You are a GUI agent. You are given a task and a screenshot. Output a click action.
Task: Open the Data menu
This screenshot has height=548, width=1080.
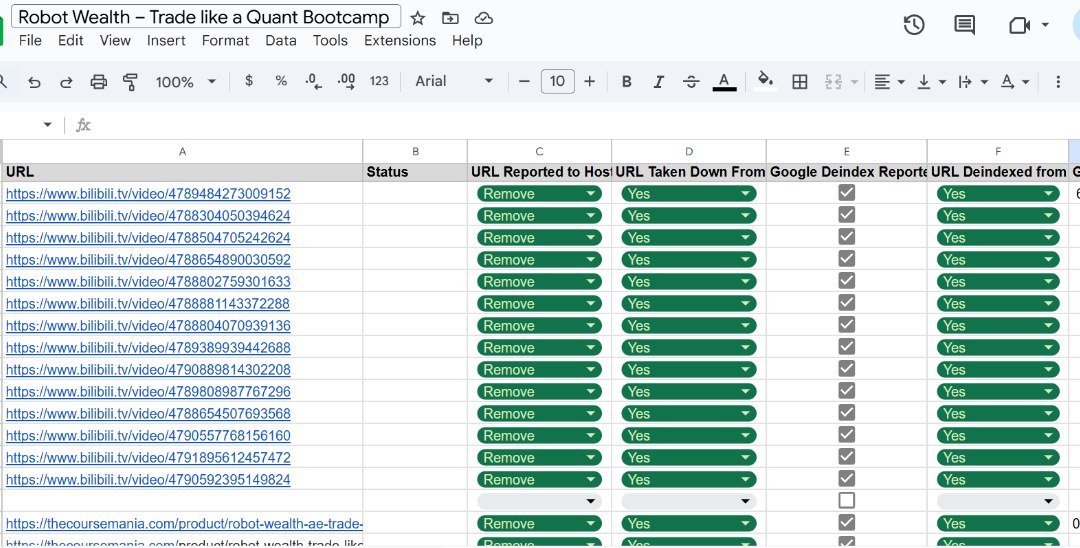(x=281, y=41)
